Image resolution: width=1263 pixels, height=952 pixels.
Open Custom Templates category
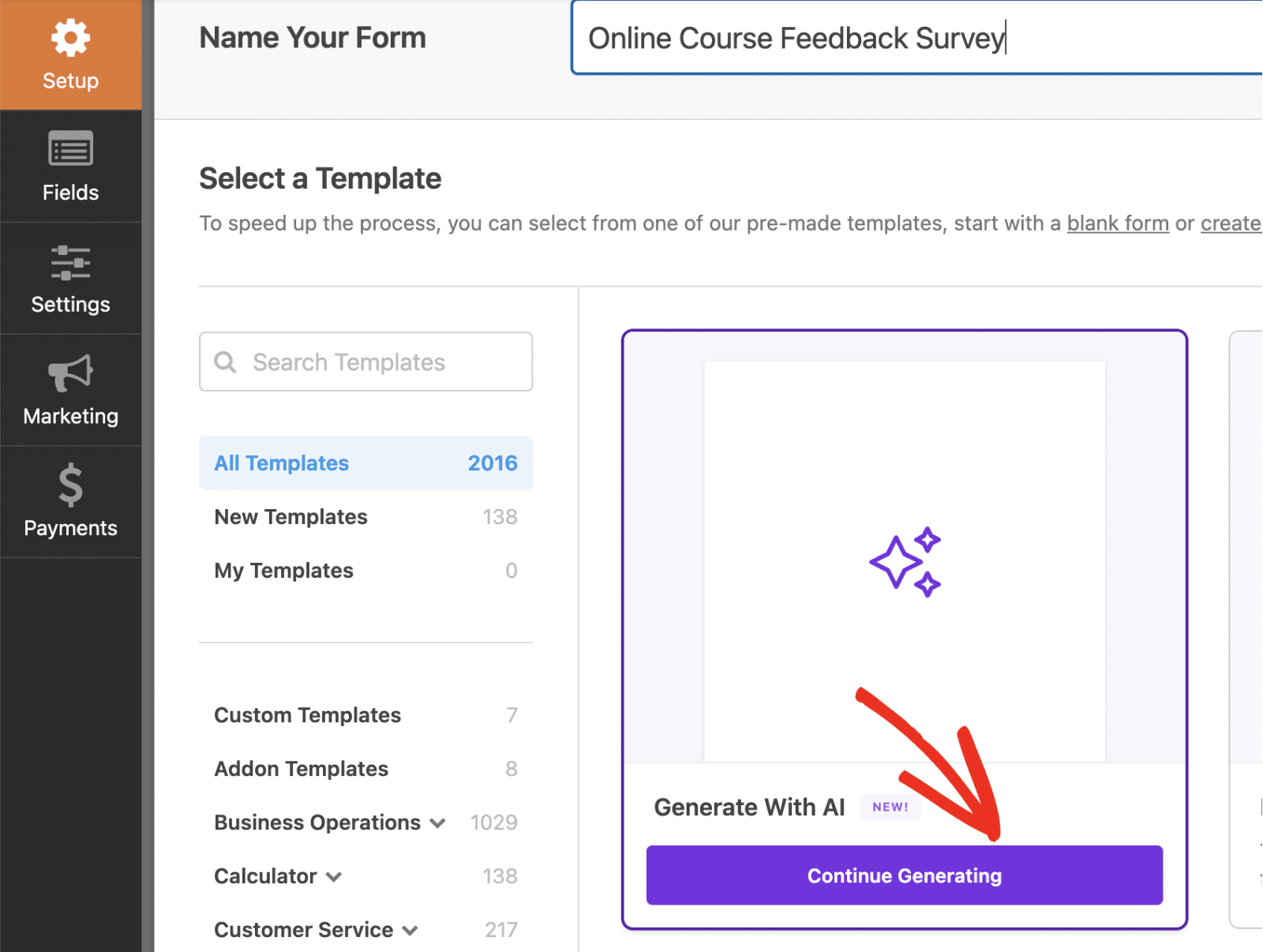365,715
